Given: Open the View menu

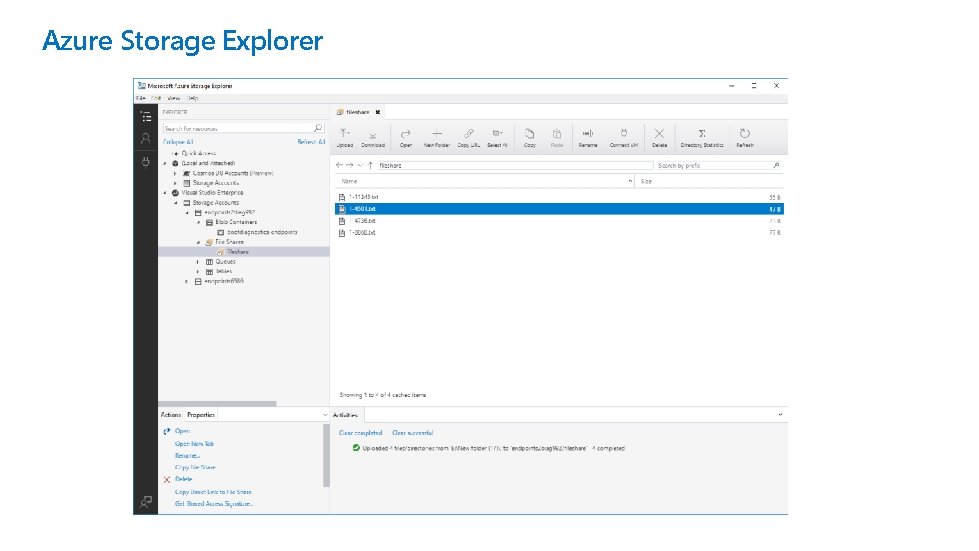Looking at the screenshot, I should pyautogui.click(x=174, y=98).
